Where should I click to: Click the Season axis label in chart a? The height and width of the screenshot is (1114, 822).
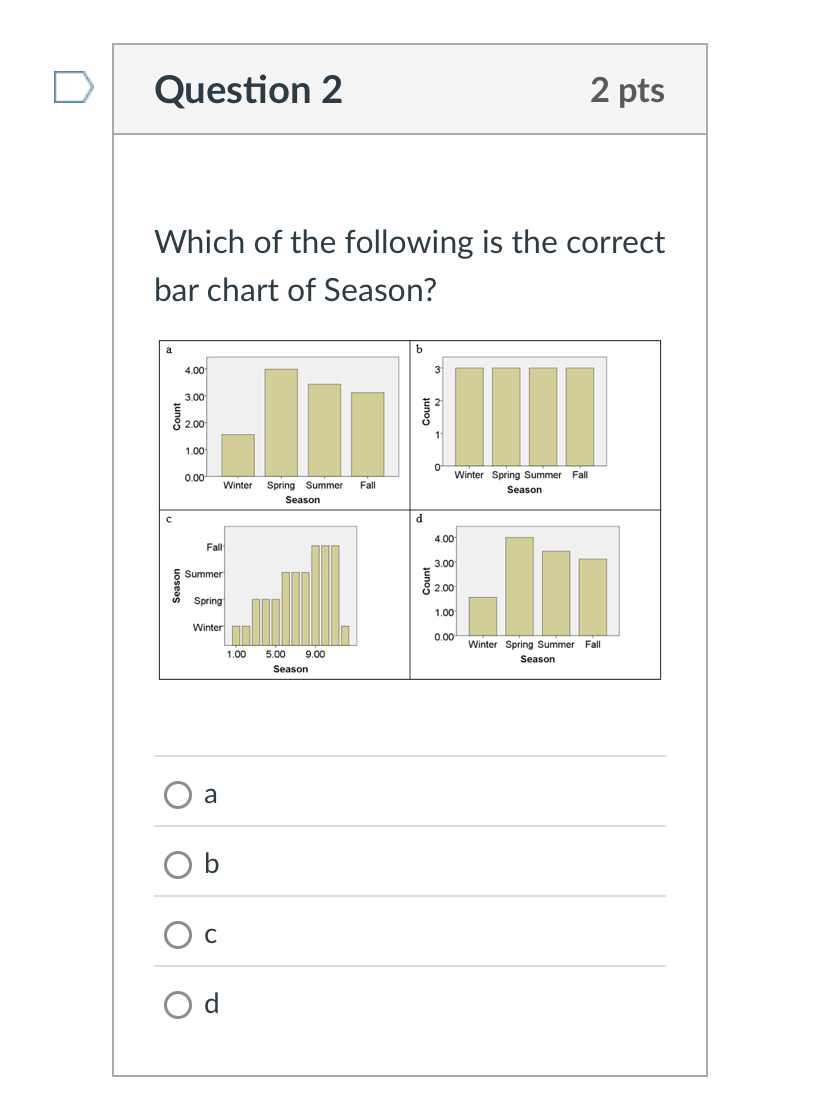click(302, 499)
